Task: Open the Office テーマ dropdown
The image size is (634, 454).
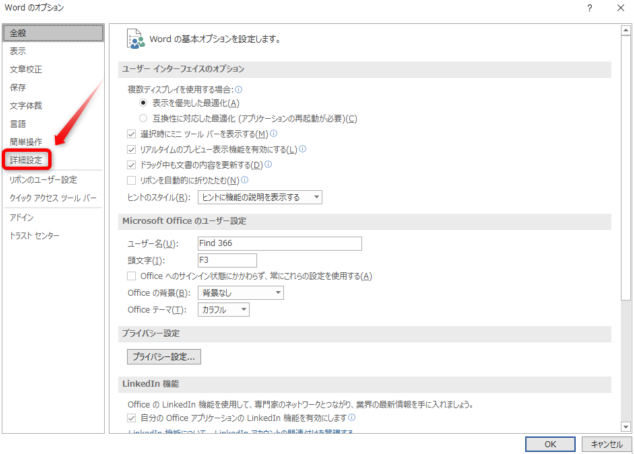Action: point(224,310)
